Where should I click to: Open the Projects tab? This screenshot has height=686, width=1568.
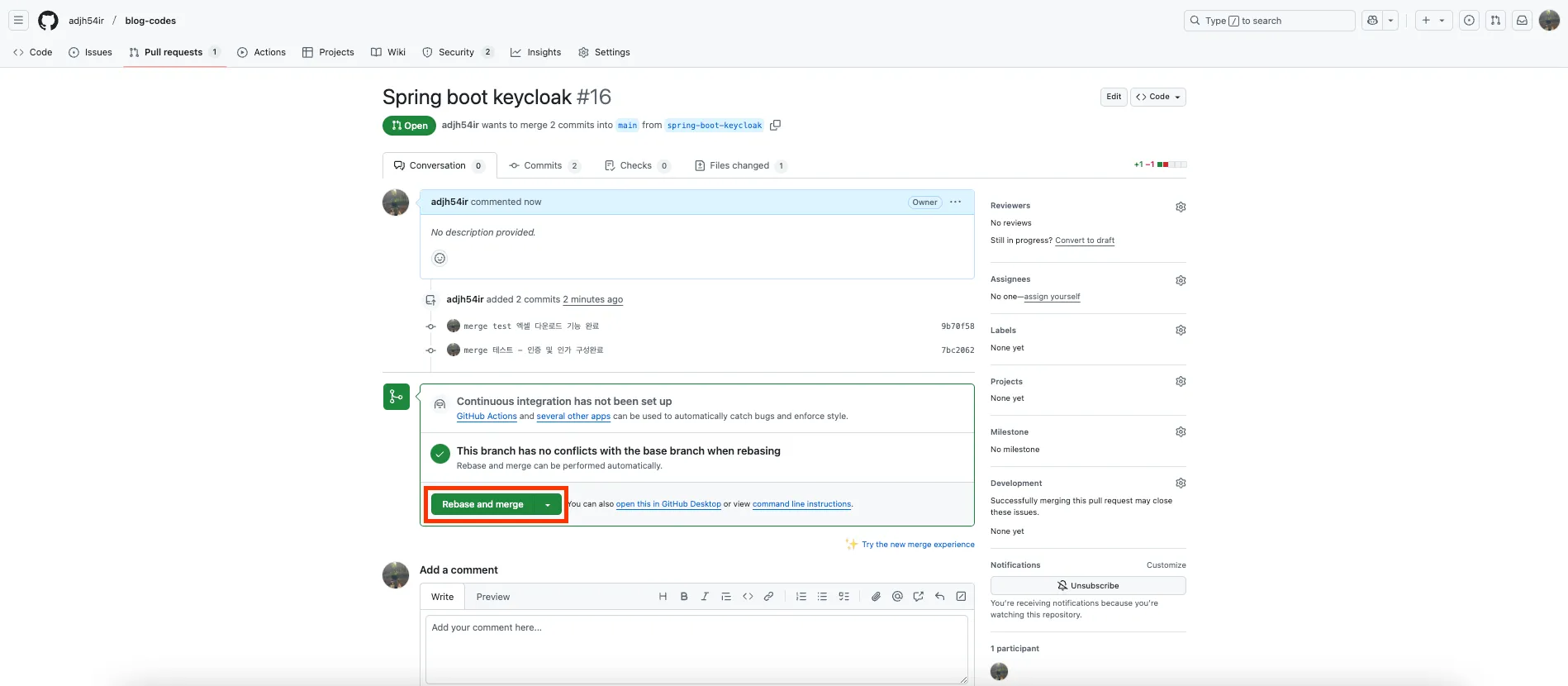pyautogui.click(x=328, y=52)
